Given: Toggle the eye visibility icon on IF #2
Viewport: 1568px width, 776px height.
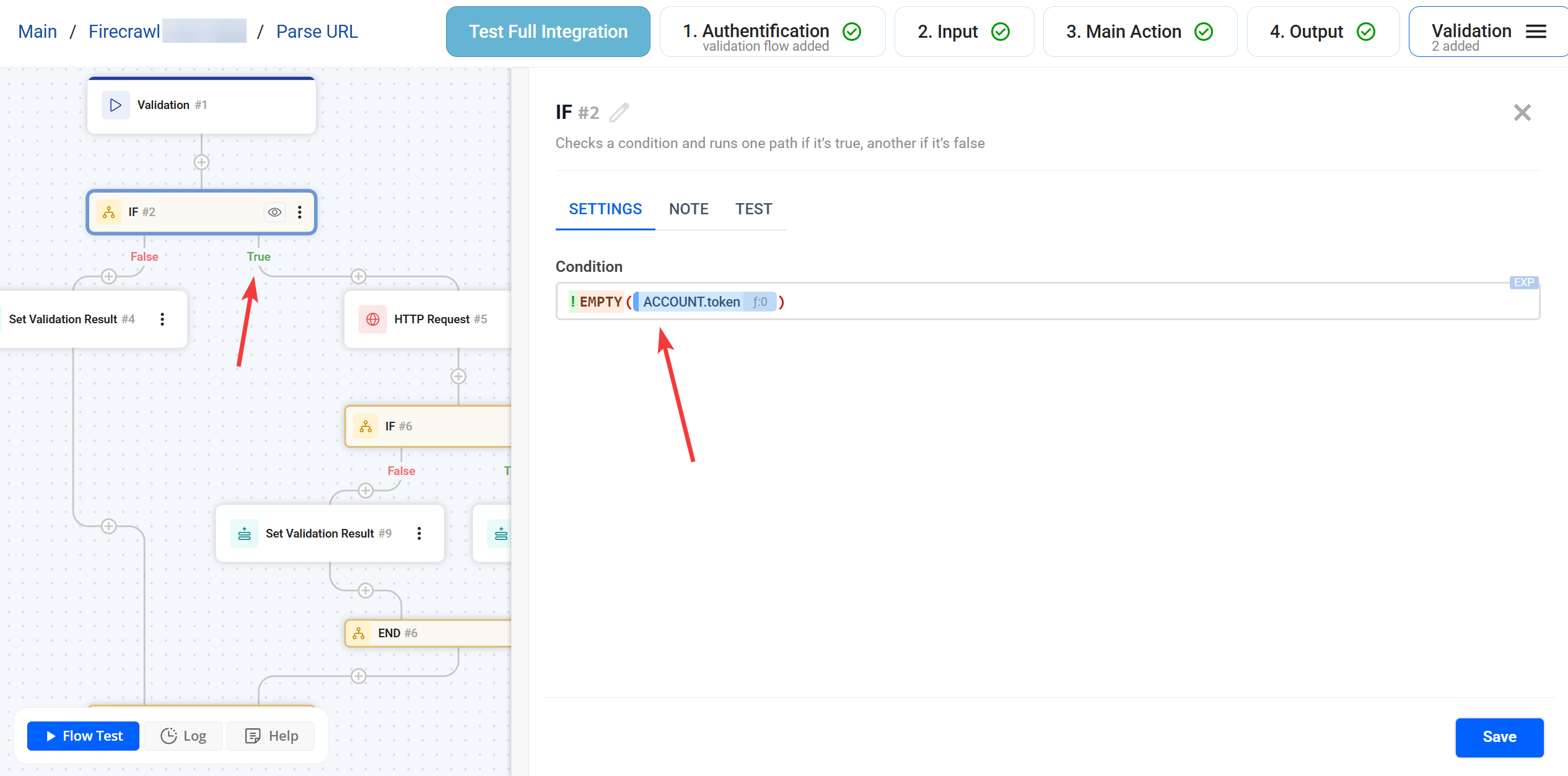Looking at the screenshot, I should pyautogui.click(x=274, y=212).
